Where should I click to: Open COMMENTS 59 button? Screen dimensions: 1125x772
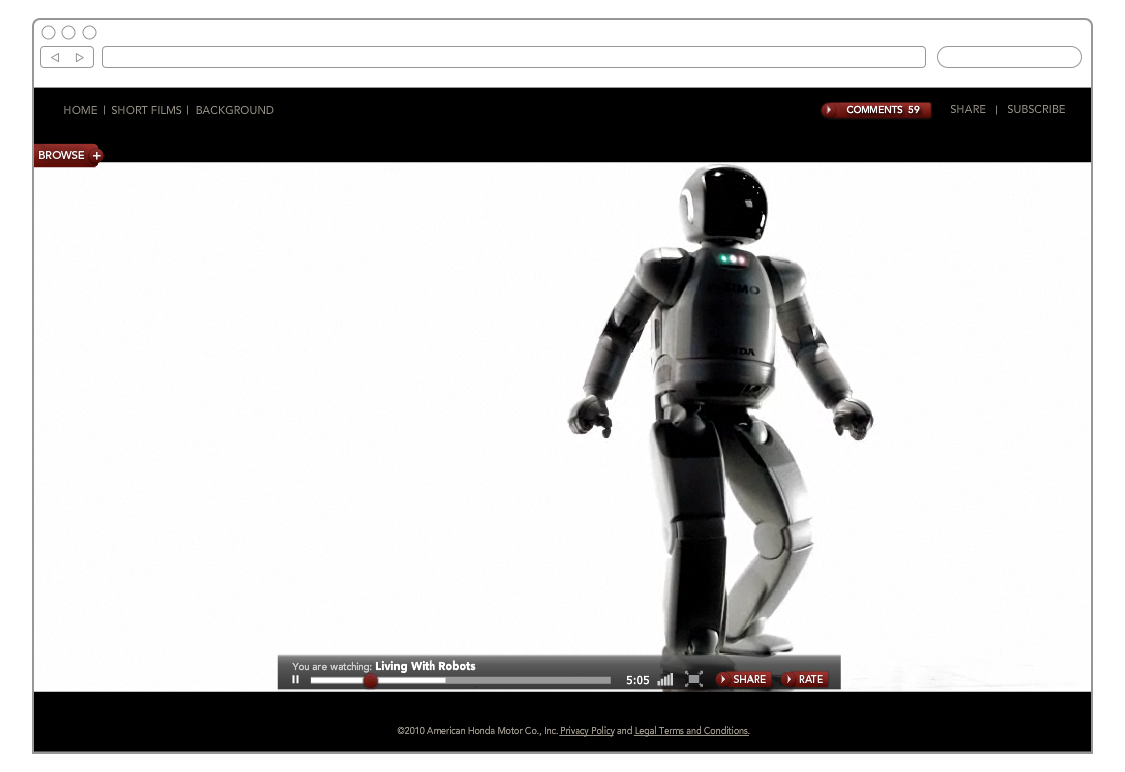point(876,110)
